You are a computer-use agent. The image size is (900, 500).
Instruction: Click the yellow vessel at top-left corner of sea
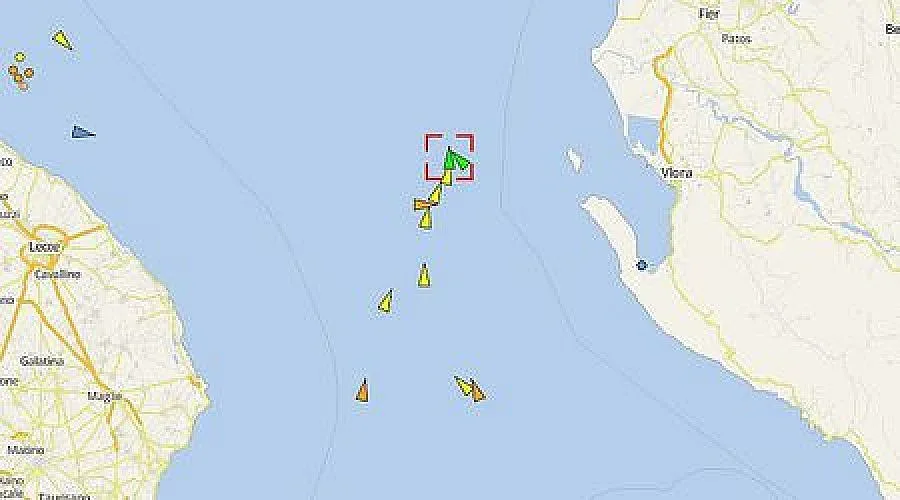(x=63, y=40)
